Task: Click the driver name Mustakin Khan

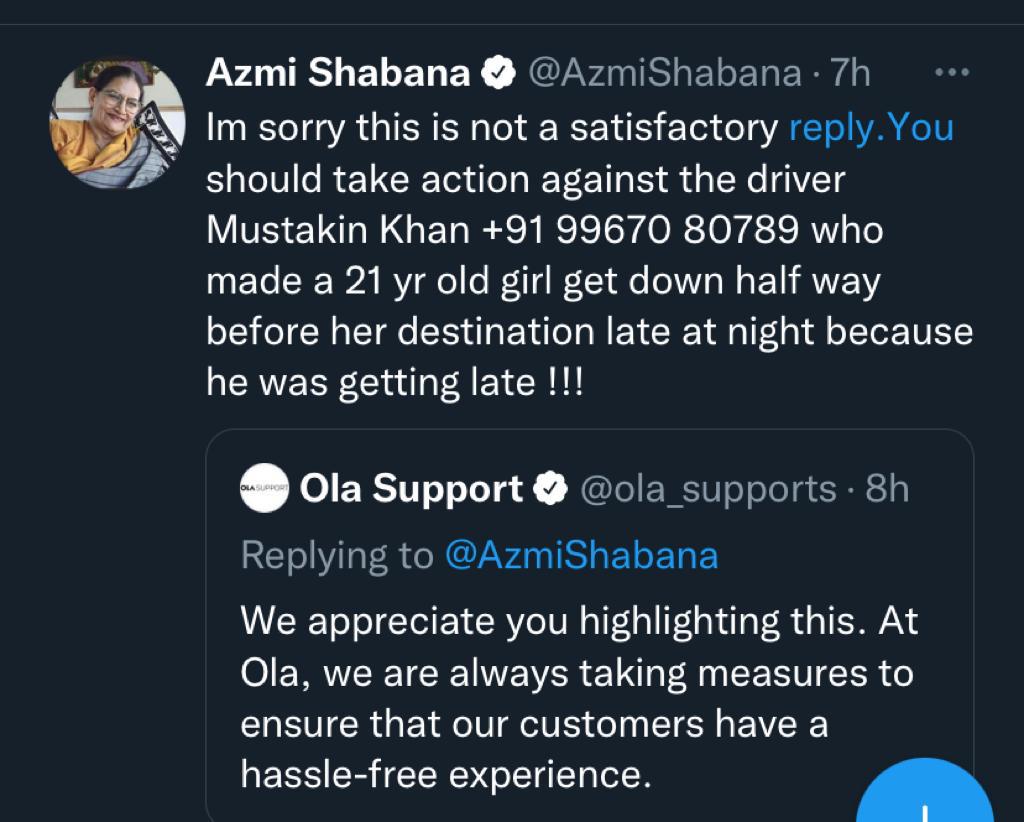Action: pyautogui.click(x=338, y=229)
